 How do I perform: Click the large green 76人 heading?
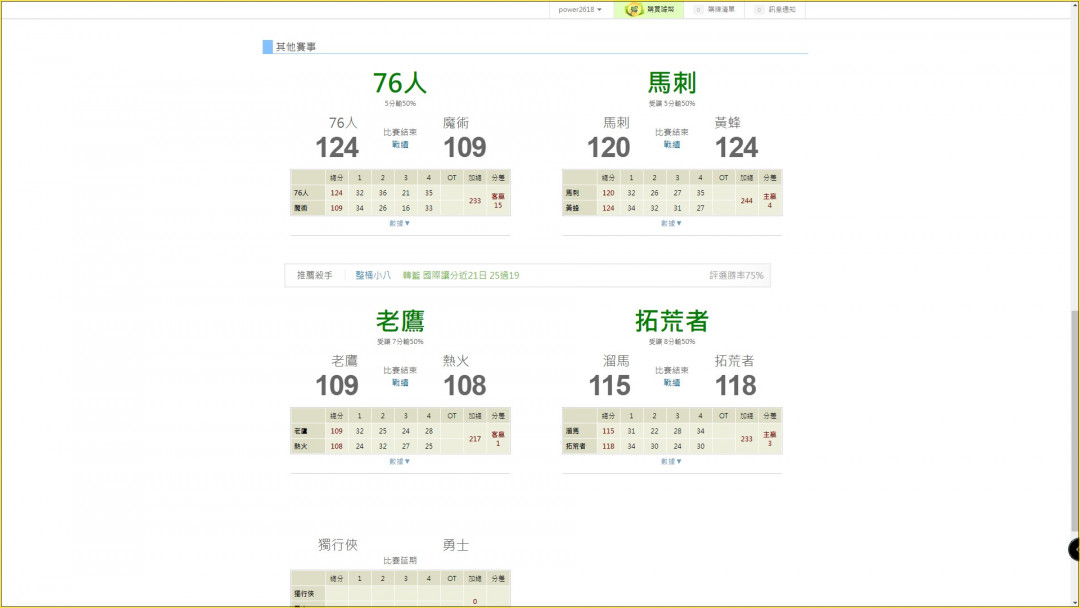400,83
